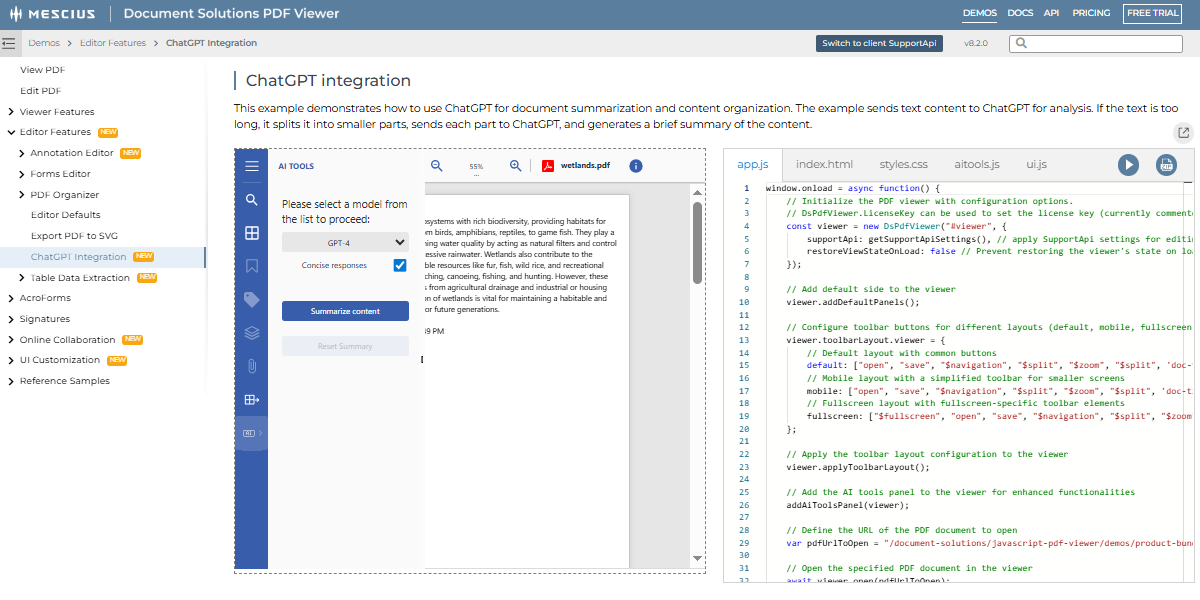This screenshot has width=1200, height=600.
Task: Click the MESCIUS logo
Action: 54,14
